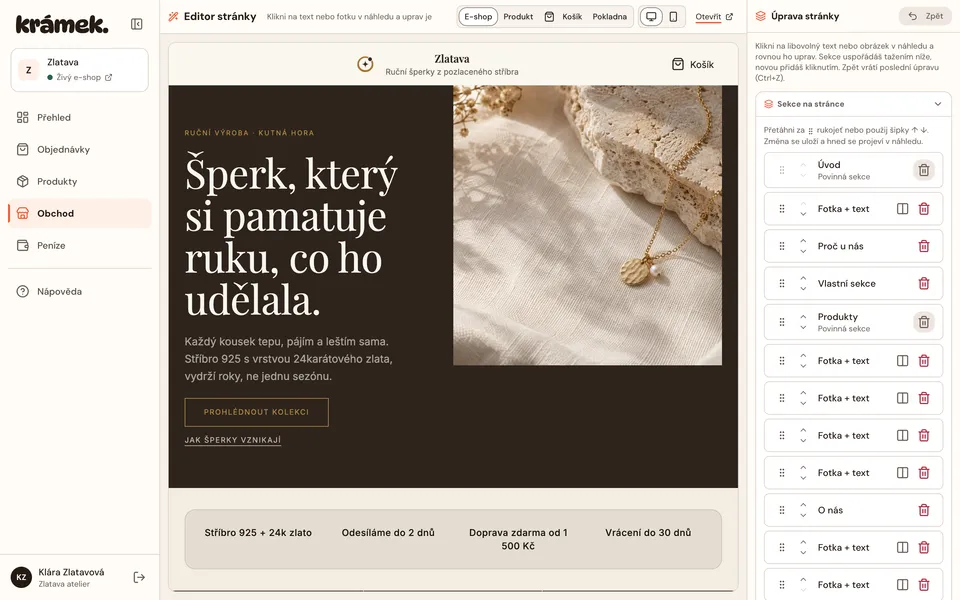Viewport: 960px width, 600px height.
Task: Collapse the Sekce na stránce panel
Action: [937, 104]
